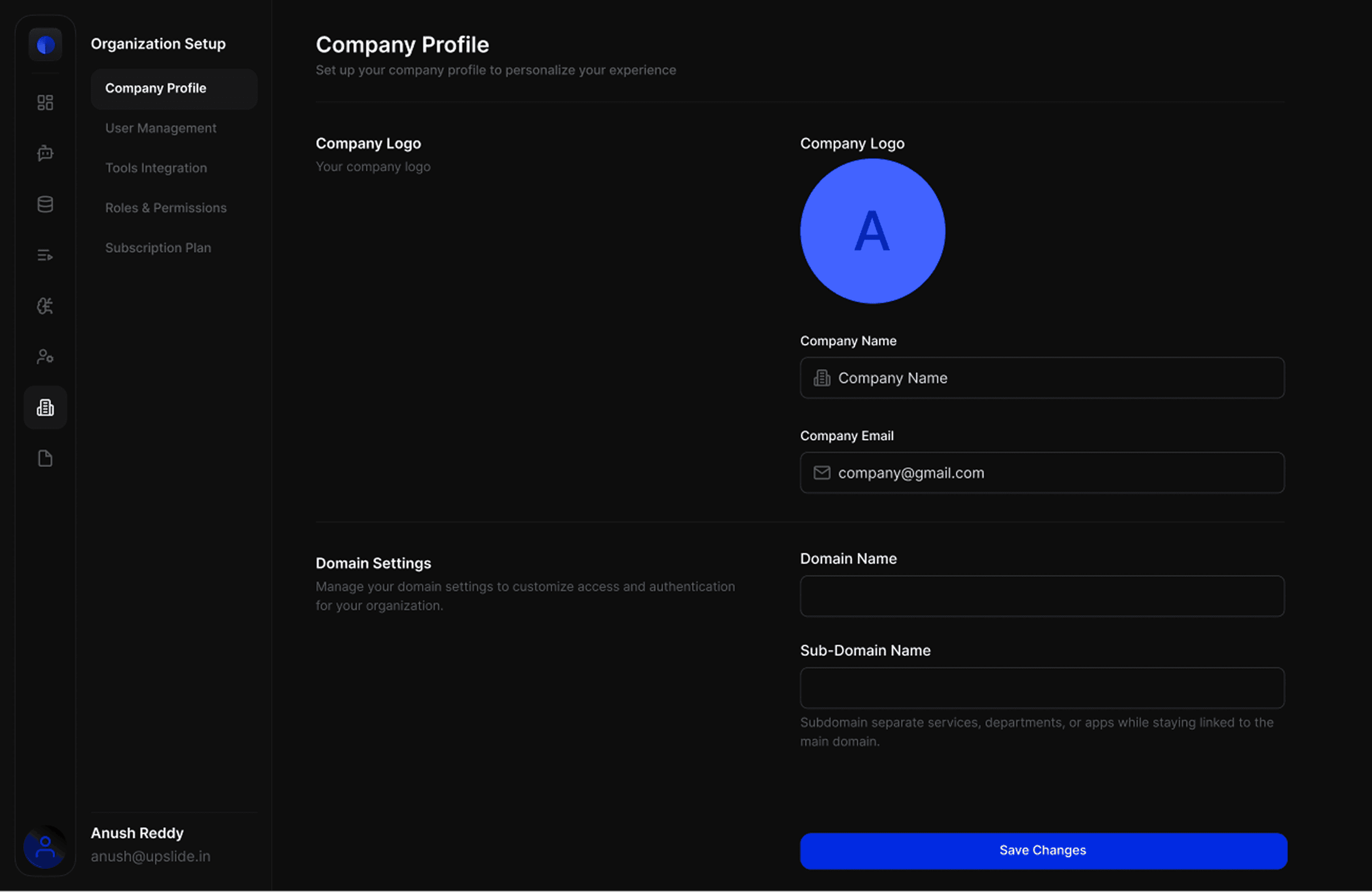
Task: Open the brain AI icon
Action: [x=45, y=306]
